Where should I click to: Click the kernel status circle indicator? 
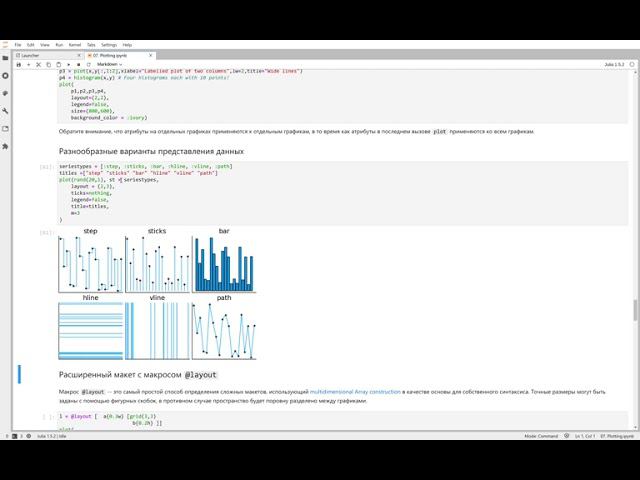(632, 64)
